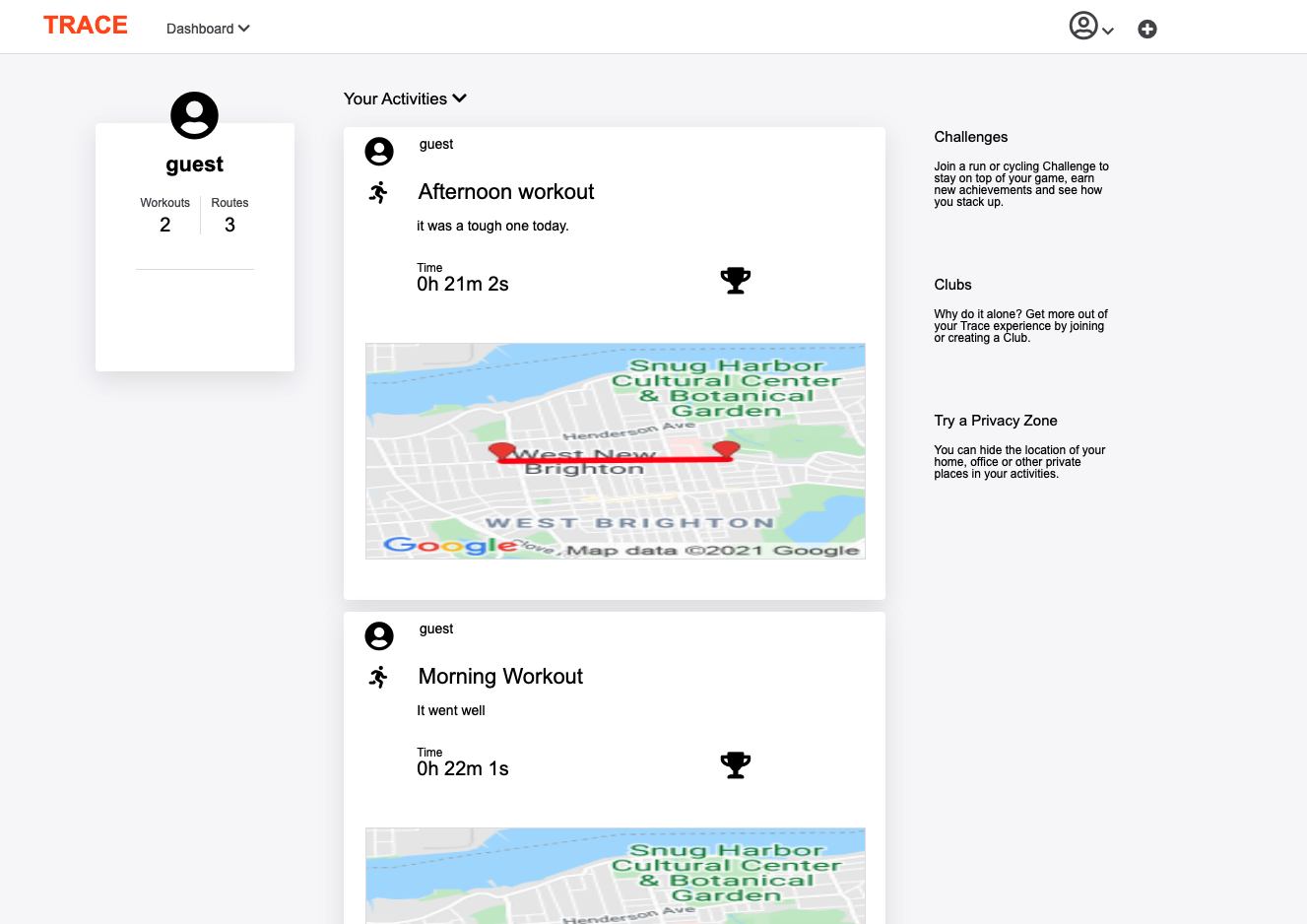
Task: Click the Clubs heading
Action: [x=952, y=285]
